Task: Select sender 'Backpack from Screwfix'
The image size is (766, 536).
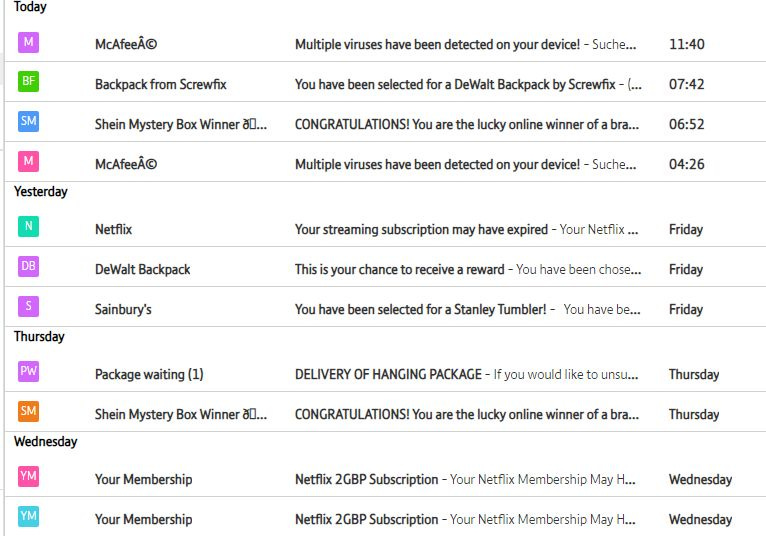Action: point(161,84)
